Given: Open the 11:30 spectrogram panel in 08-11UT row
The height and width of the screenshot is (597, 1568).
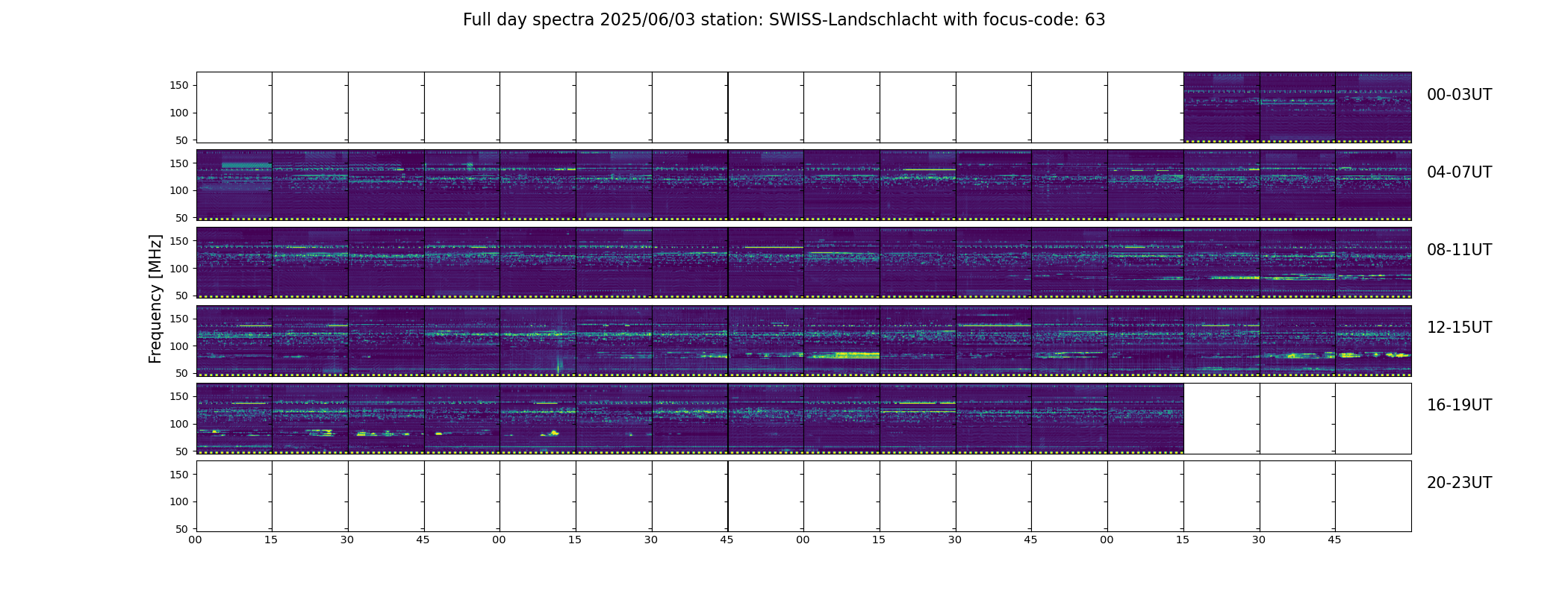Looking at the screenshot, I should 1298,263.
